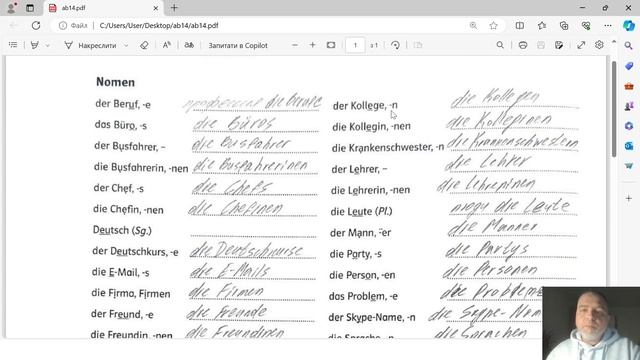Open the address bar zoom indicator

coord(473,25)
